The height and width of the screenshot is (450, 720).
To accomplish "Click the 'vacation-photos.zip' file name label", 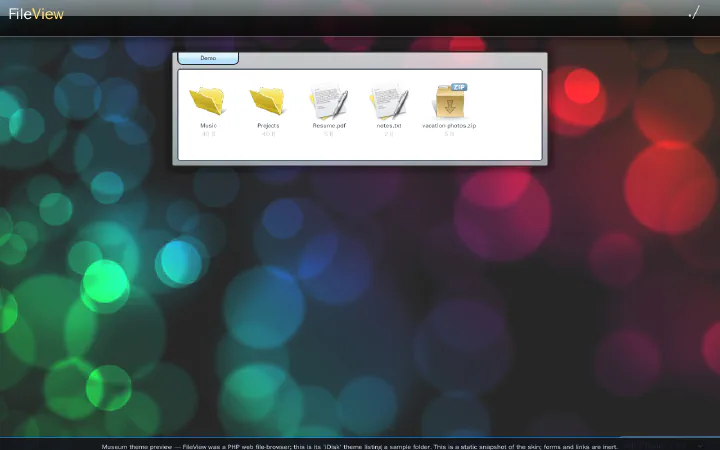I will [x=449, y=125].
